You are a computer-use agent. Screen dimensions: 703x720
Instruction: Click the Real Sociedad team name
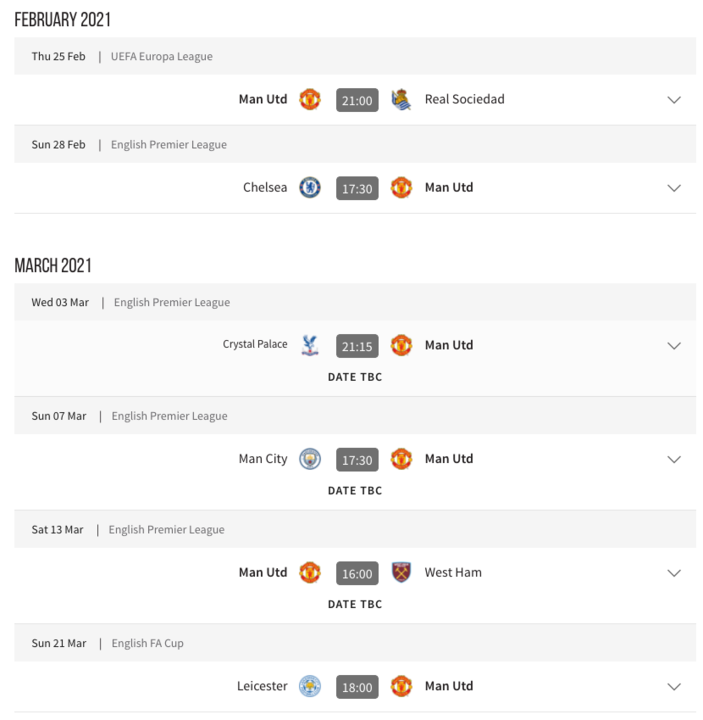(464, 99)
